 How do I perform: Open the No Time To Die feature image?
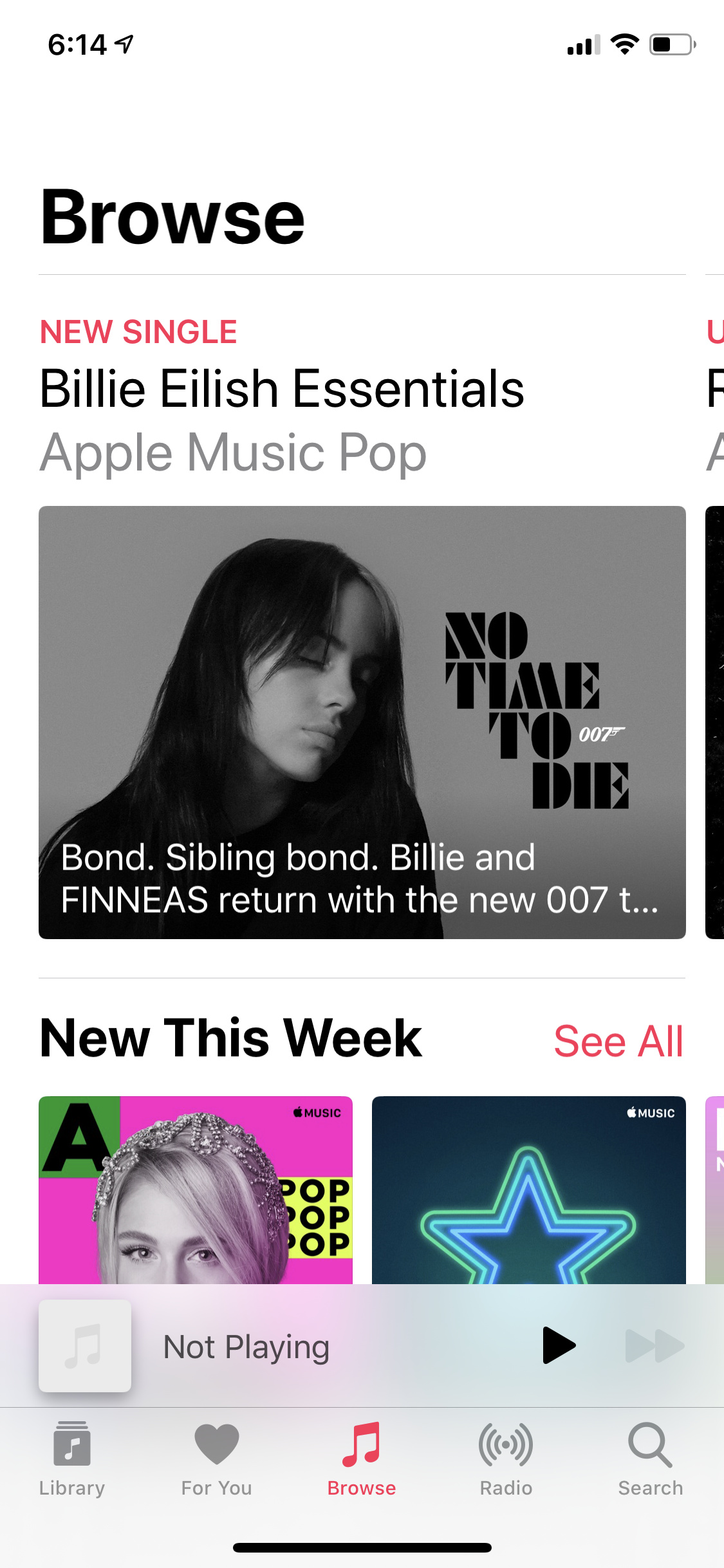pos(362,722)
